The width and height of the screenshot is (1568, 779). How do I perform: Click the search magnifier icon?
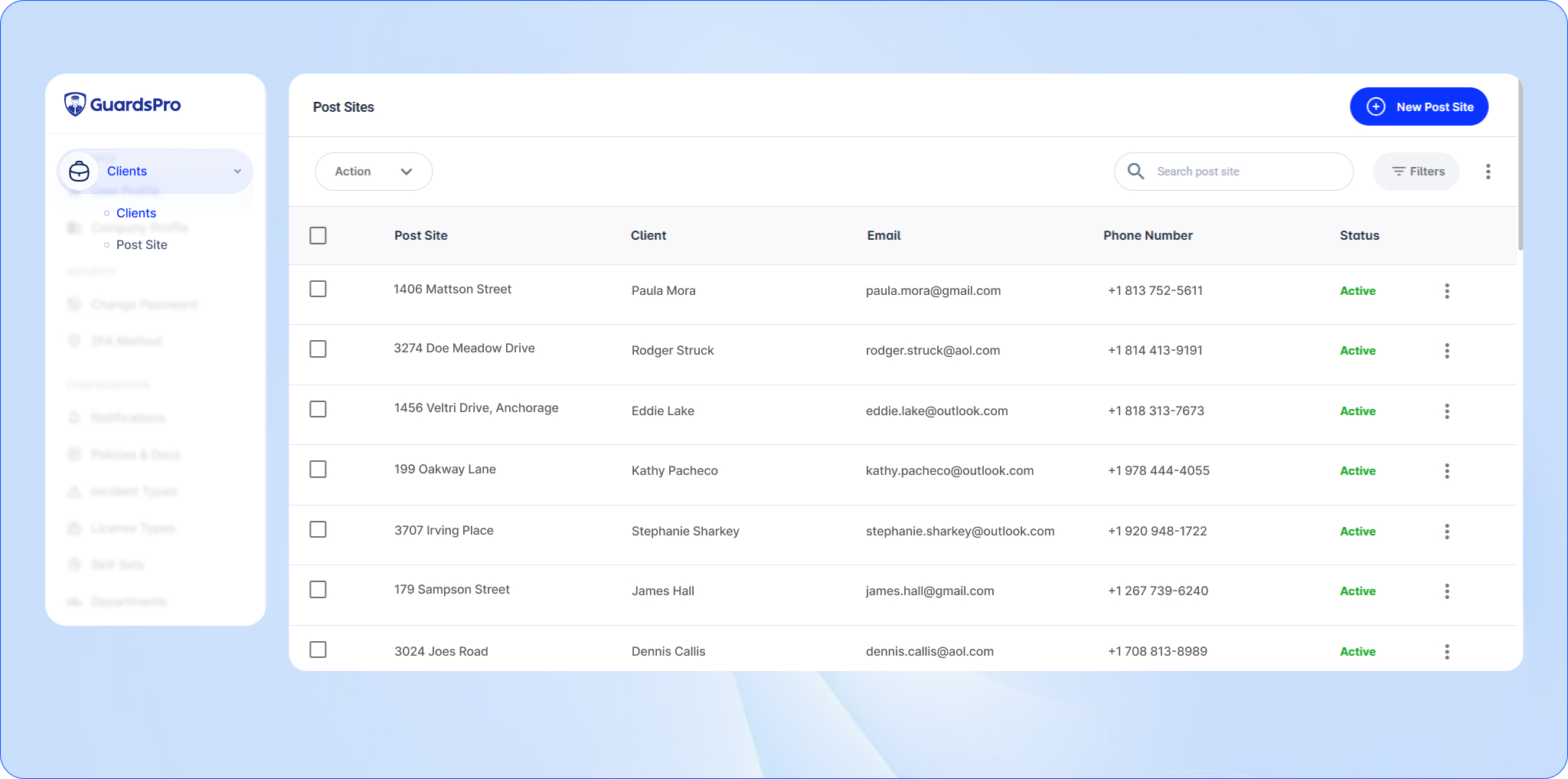click(1136, 172)
